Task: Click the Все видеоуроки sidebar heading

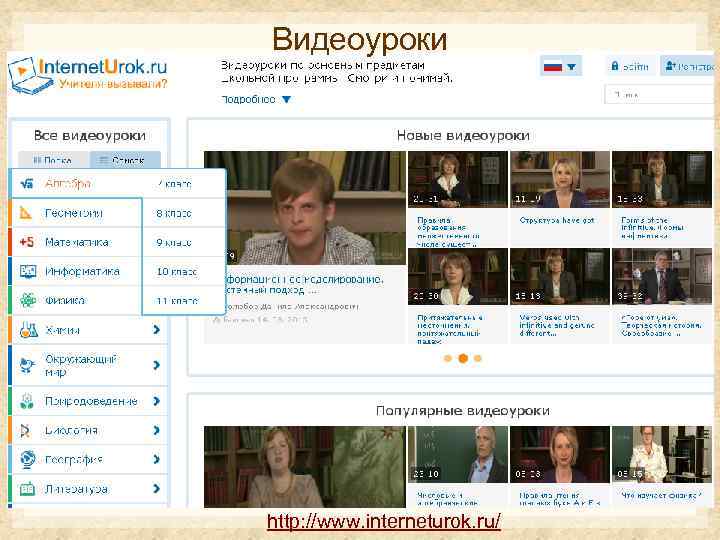Action: (x=90, y=135)
